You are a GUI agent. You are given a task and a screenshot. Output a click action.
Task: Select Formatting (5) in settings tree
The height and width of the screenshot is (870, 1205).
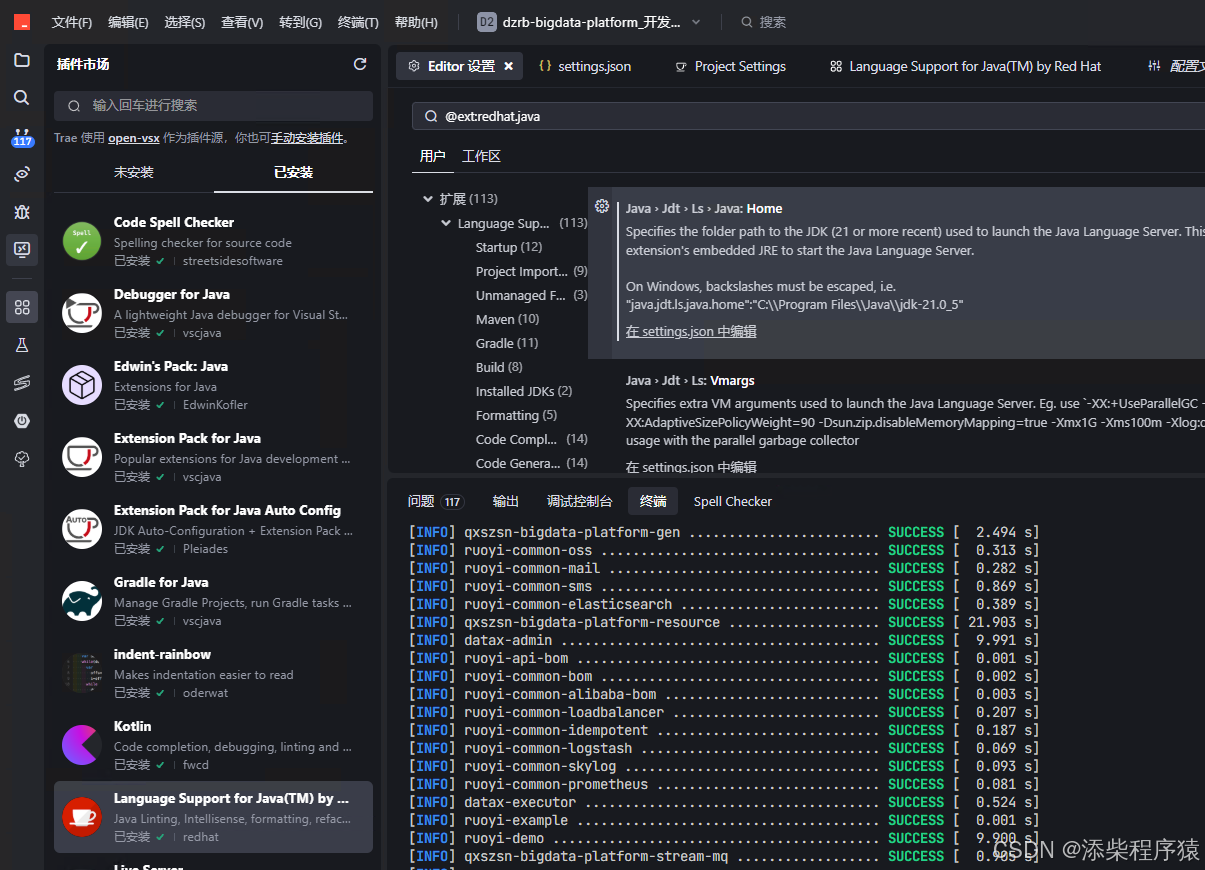click(516, 415)
